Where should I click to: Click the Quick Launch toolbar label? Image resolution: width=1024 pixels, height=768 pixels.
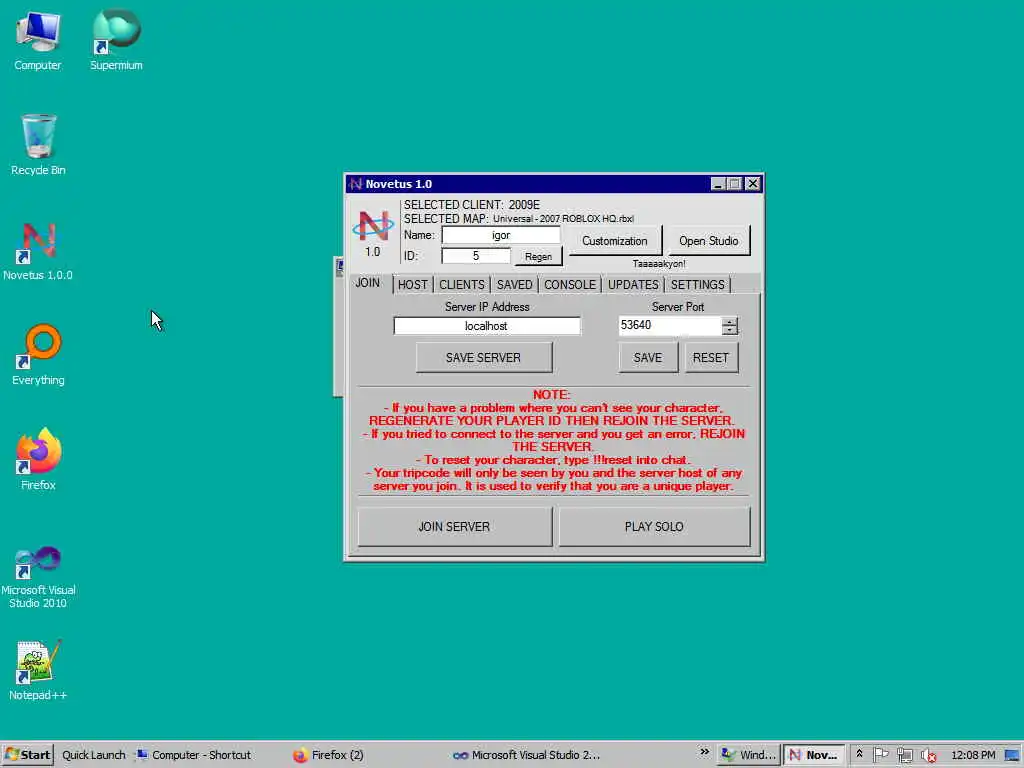(93, 755)
